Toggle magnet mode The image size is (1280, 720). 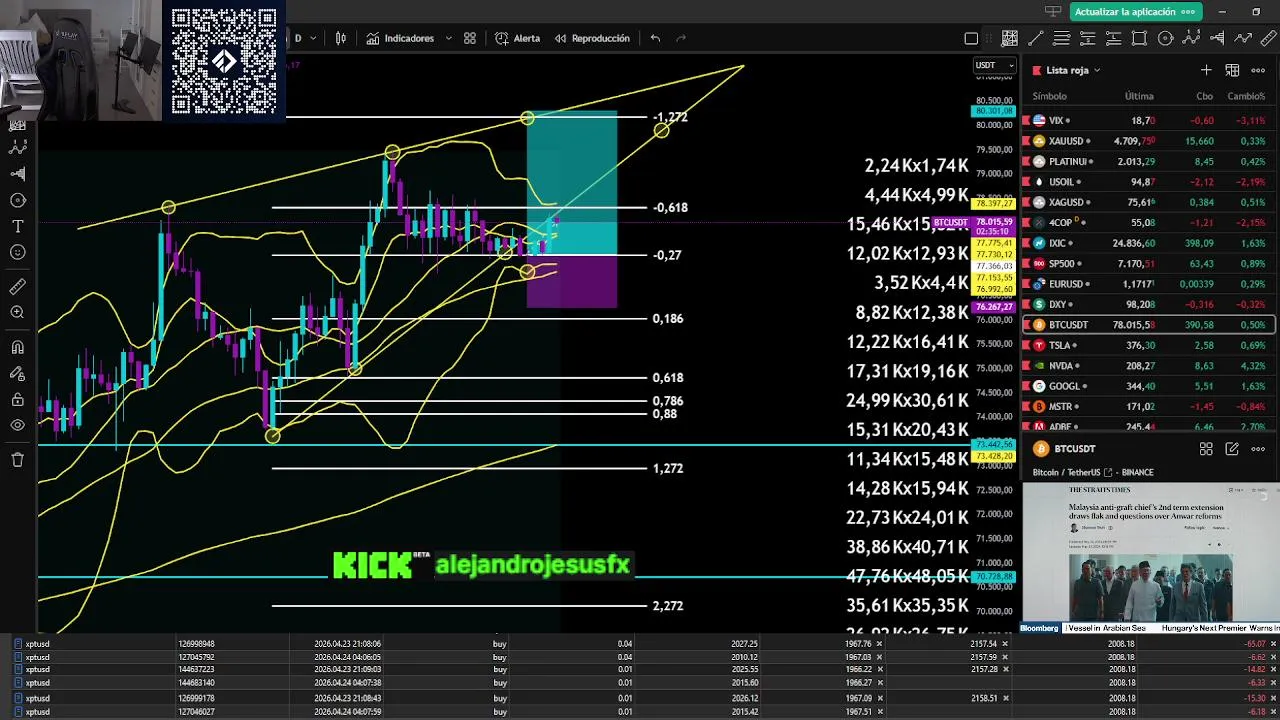click(x=17, y=348)
